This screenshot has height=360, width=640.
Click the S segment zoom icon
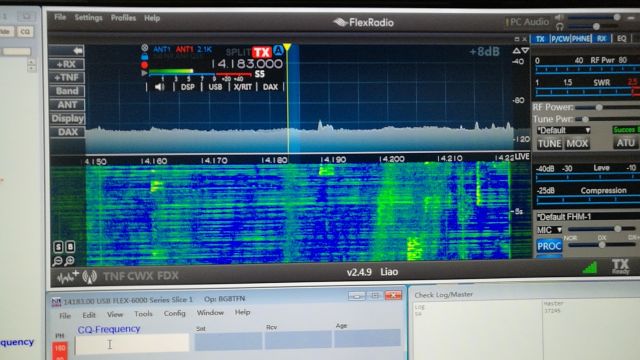58,247
